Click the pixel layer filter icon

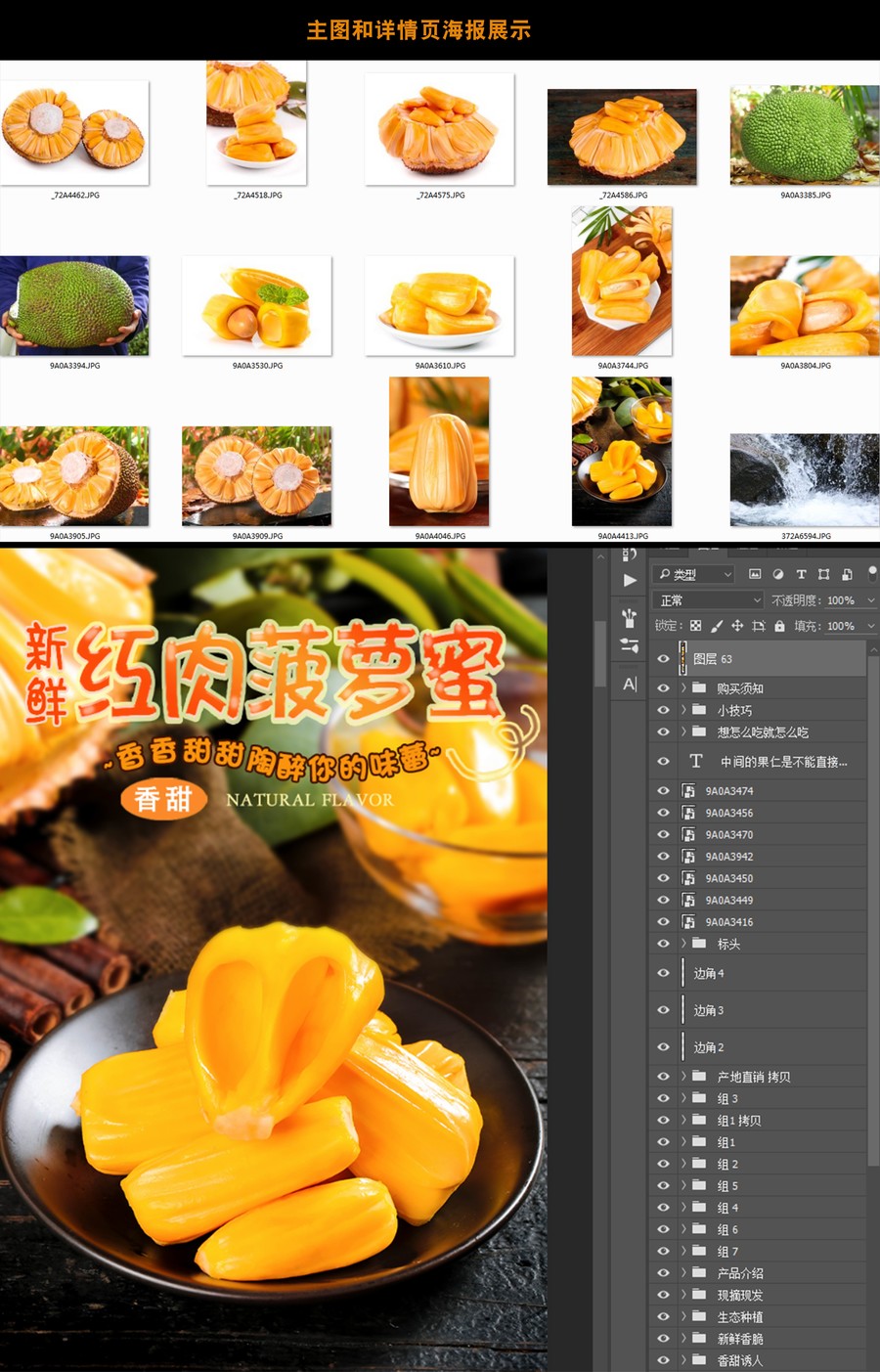755,574
